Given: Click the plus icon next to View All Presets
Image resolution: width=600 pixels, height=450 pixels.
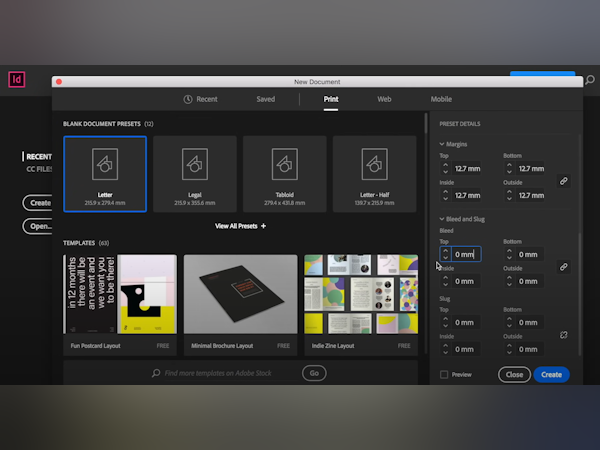Looking at the screenshot, I should coord(263,226).
